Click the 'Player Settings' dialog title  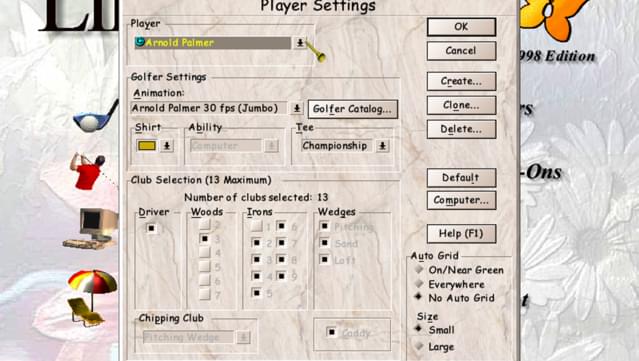coord(318,6)
